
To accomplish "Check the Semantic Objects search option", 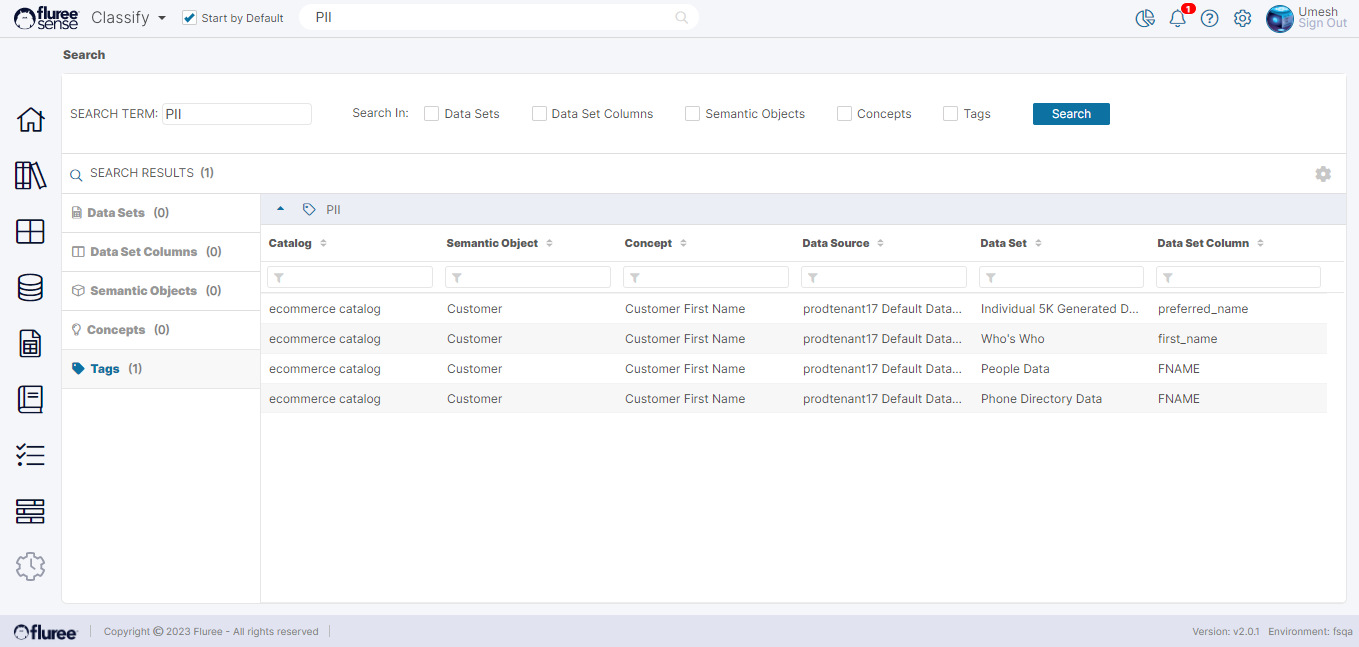I will pyautogui.click(x=692, y=114).
